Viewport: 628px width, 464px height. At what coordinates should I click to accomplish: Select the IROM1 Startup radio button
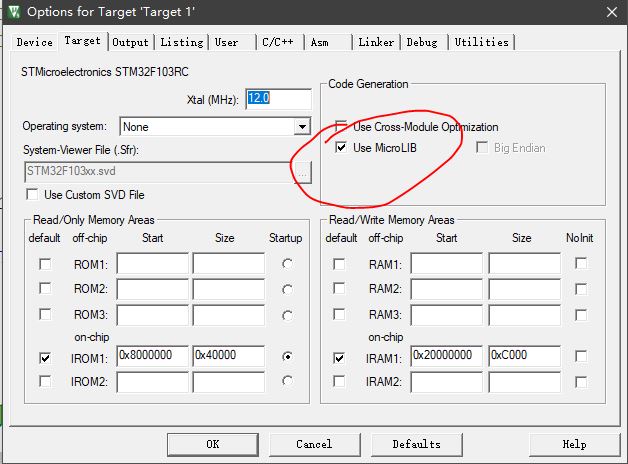tap(287, 356)
